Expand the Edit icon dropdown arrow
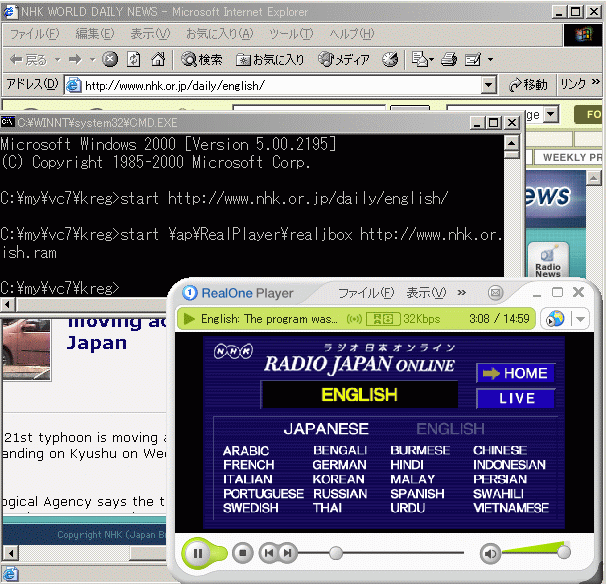 (490, 60)
